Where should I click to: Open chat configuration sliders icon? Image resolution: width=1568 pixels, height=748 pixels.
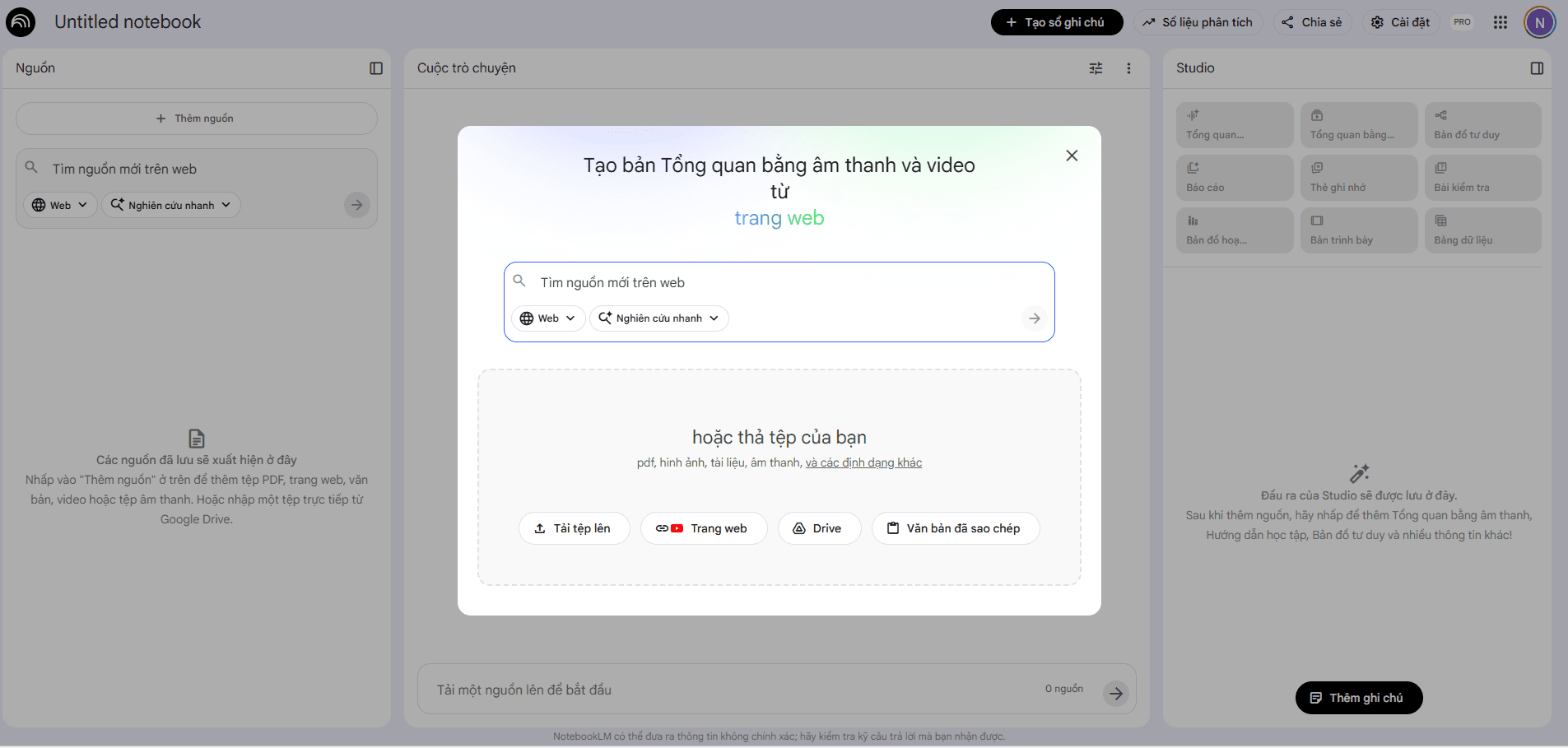1096,68
